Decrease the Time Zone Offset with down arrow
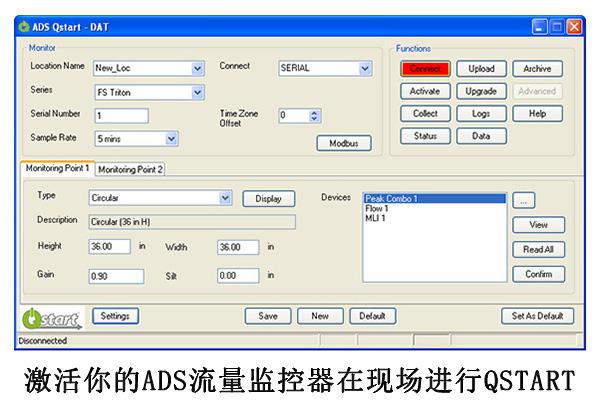The width and height of the screenshot is (600, 407). pyautogui.click(x=314, y=119)
